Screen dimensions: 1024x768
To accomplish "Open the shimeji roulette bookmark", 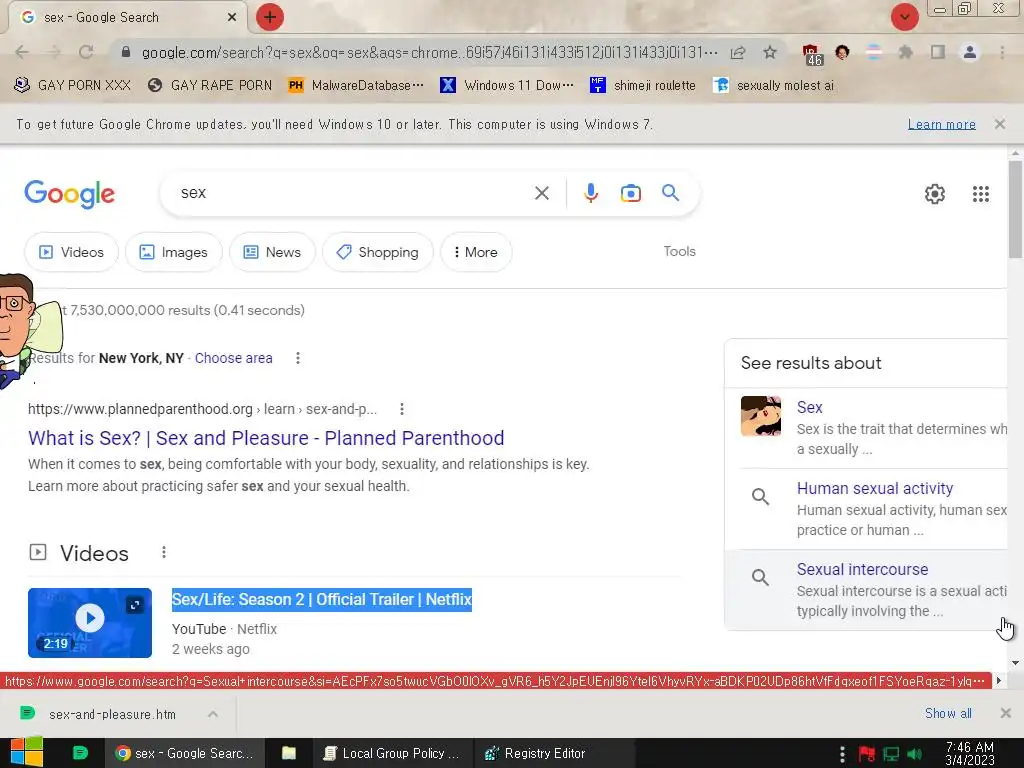I will coord(643,86).
